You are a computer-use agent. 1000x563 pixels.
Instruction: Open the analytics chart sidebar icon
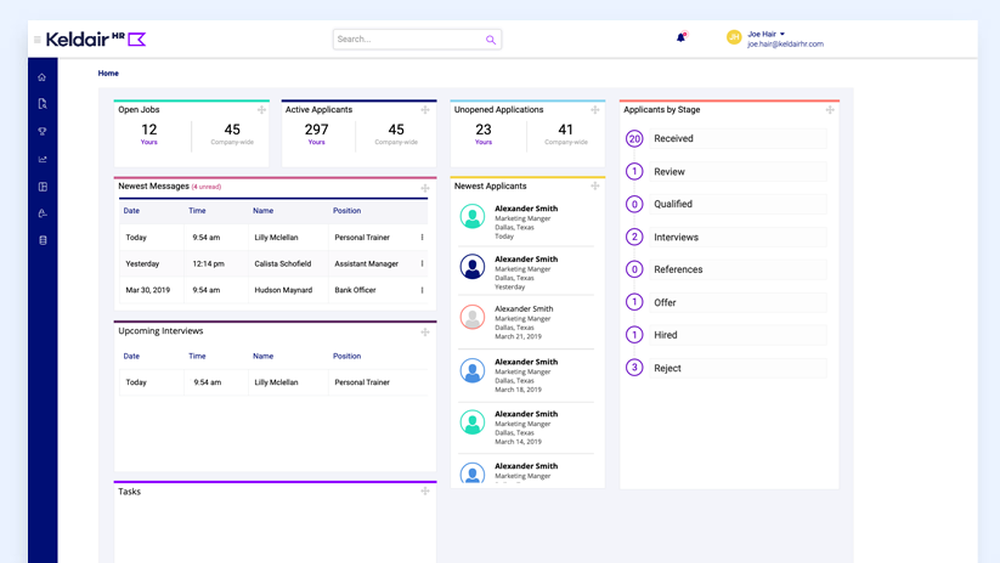(x=42, y=159)
